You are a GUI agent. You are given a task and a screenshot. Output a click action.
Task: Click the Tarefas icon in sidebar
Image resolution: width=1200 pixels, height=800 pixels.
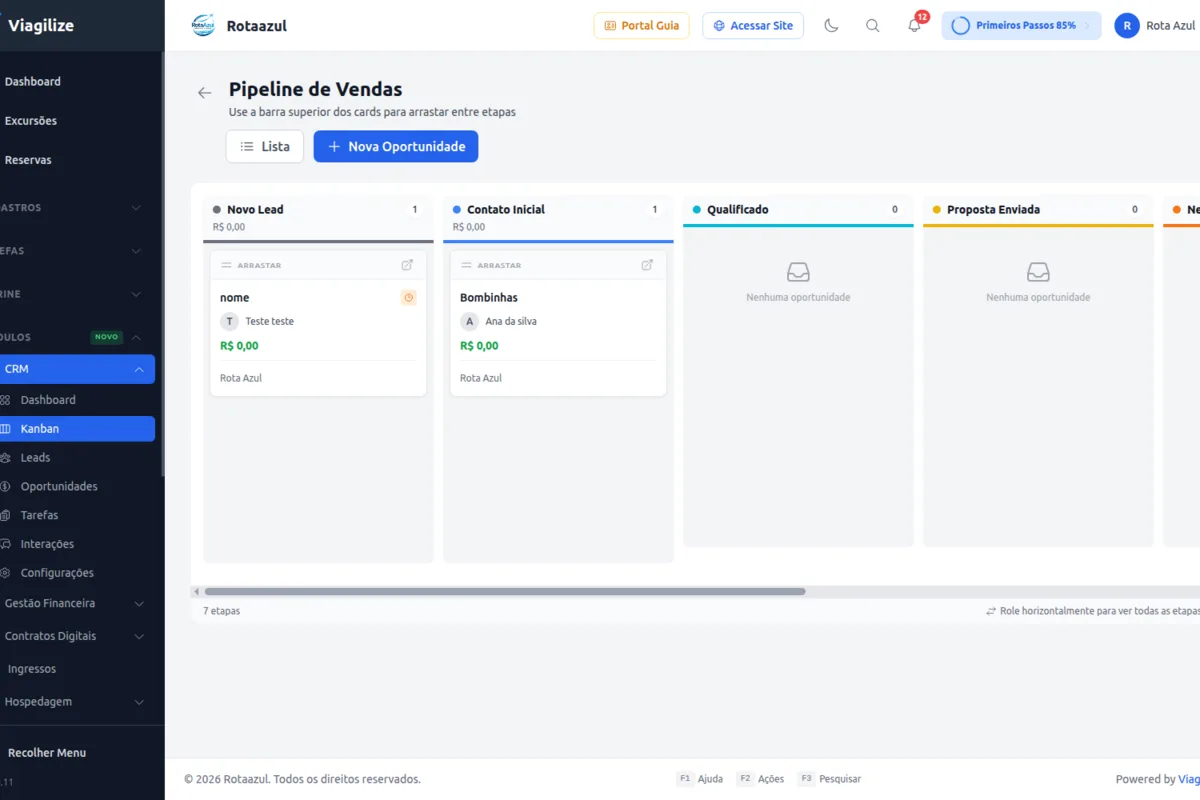point(6,516)
